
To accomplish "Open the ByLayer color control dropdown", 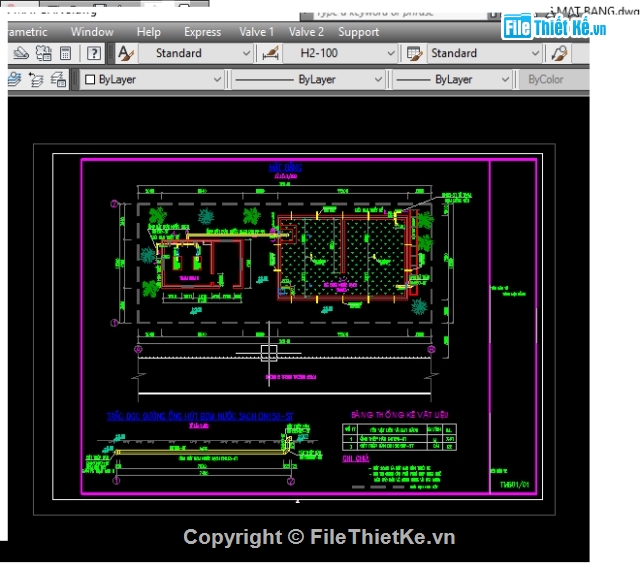I will (153, 79).
